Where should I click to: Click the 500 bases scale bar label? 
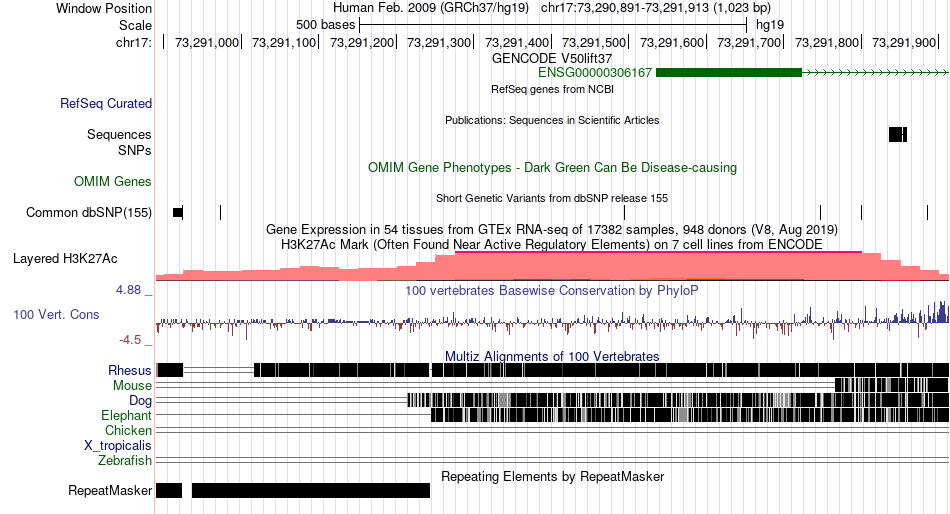[x=325, y=25]
